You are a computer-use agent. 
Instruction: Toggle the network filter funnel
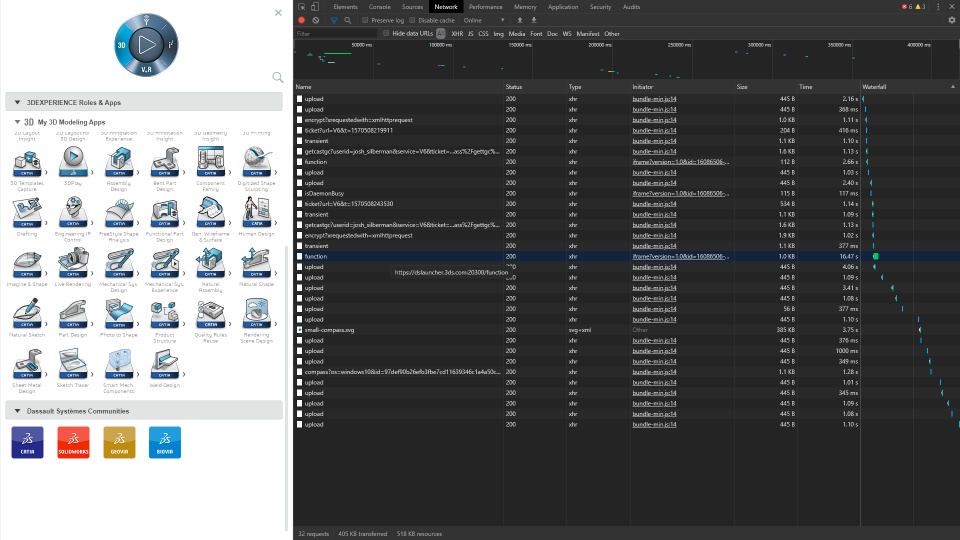point(334,20)
